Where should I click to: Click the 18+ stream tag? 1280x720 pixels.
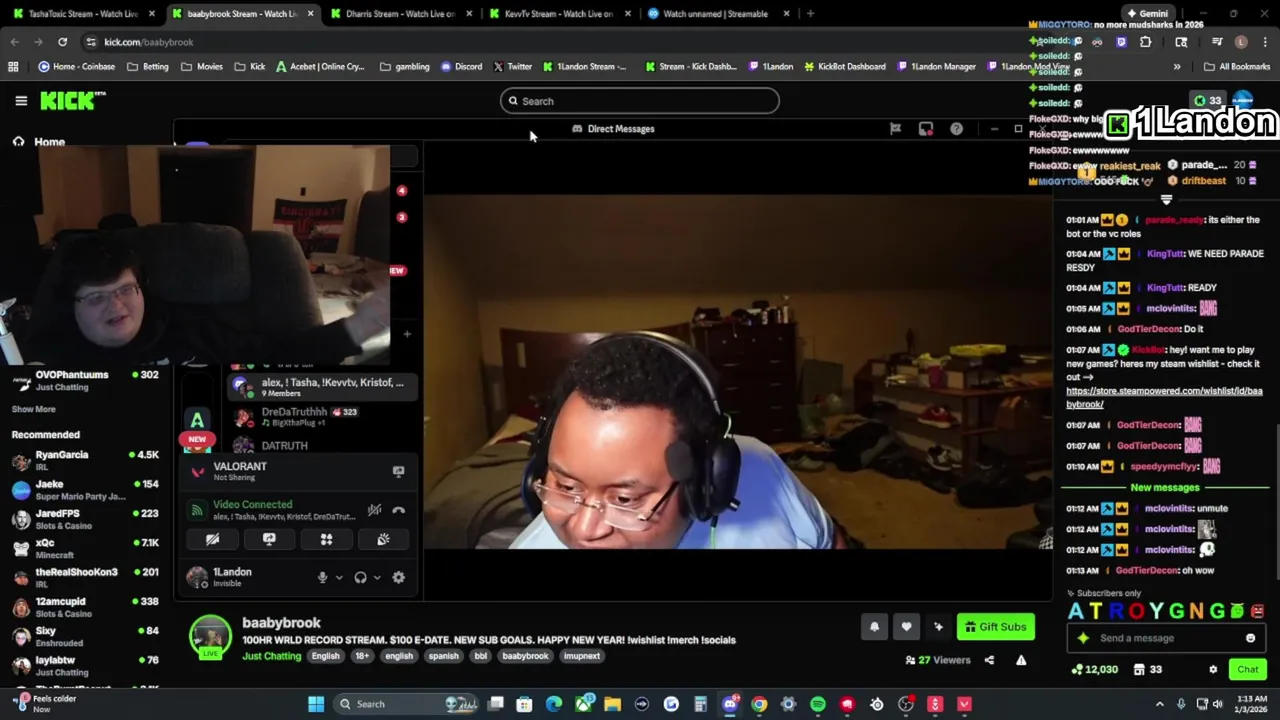(362, 656)
